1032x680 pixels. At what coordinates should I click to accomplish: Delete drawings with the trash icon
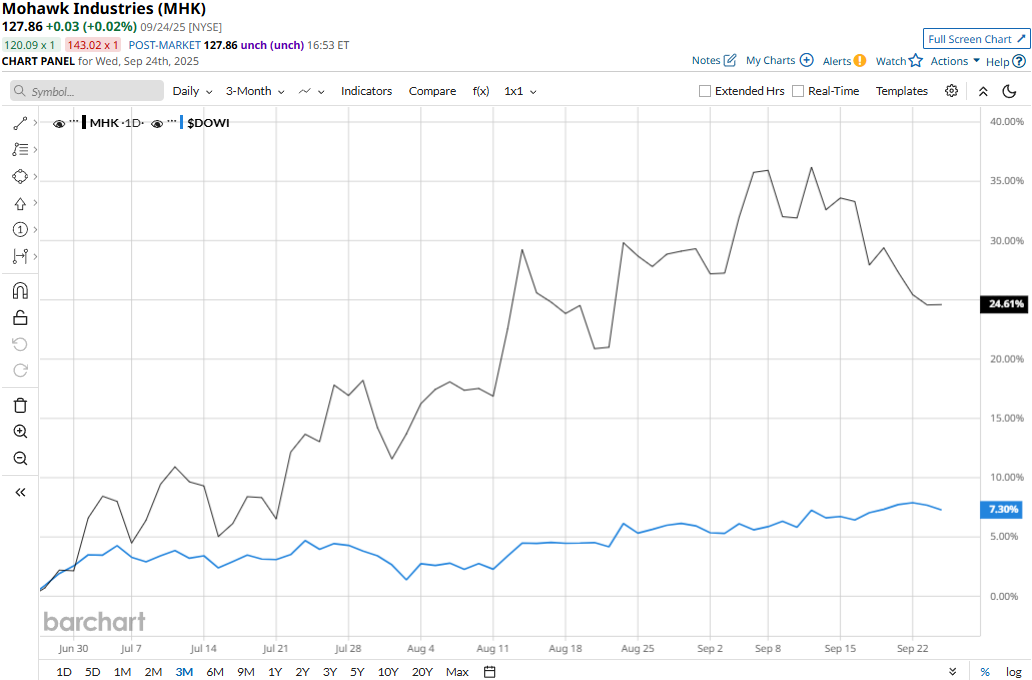tap(20, 405)
